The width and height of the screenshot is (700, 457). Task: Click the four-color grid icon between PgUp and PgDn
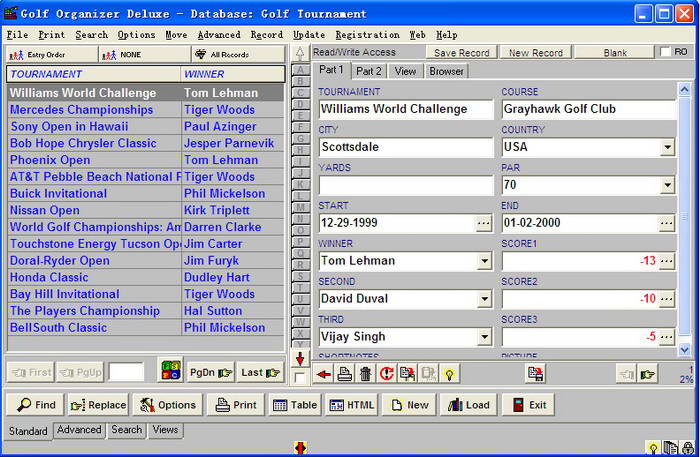(171, 370)
